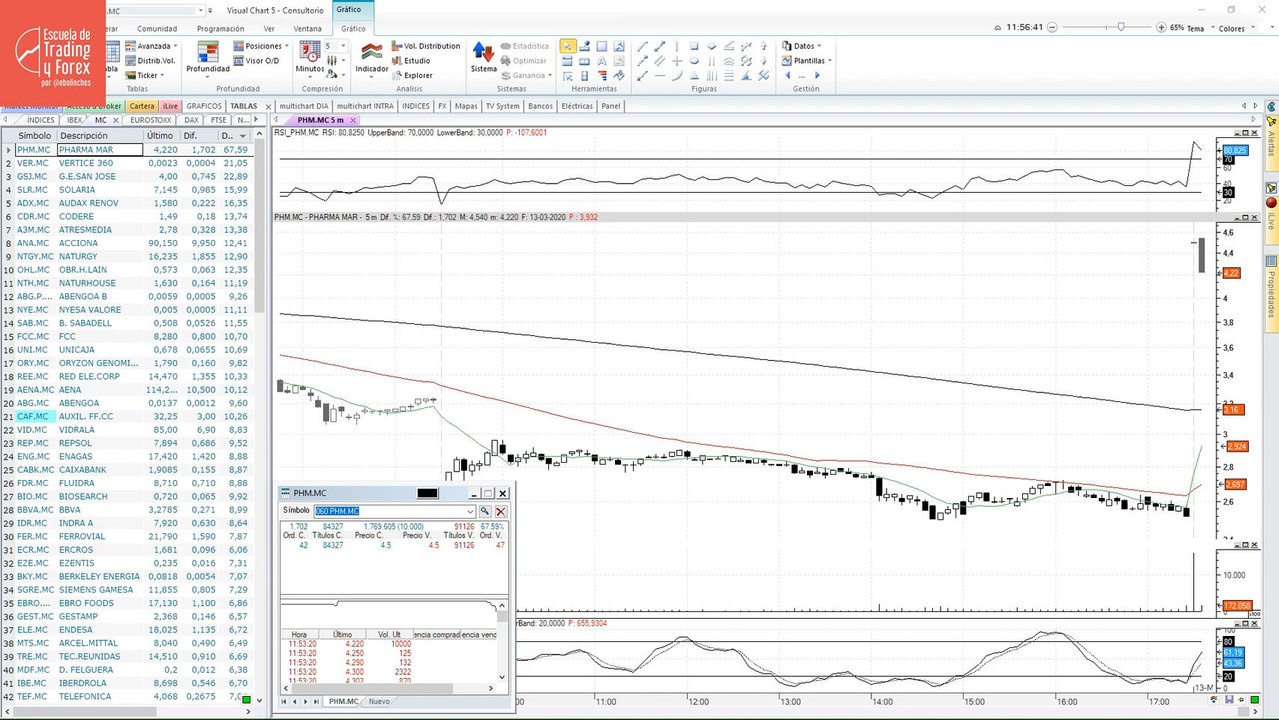
Task: Select the BBVA.MC row in the table
Action: [x=125, y=509]
